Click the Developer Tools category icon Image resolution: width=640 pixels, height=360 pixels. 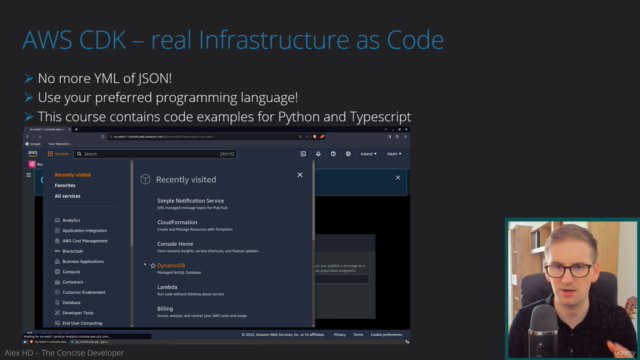[x=57, y=313]
